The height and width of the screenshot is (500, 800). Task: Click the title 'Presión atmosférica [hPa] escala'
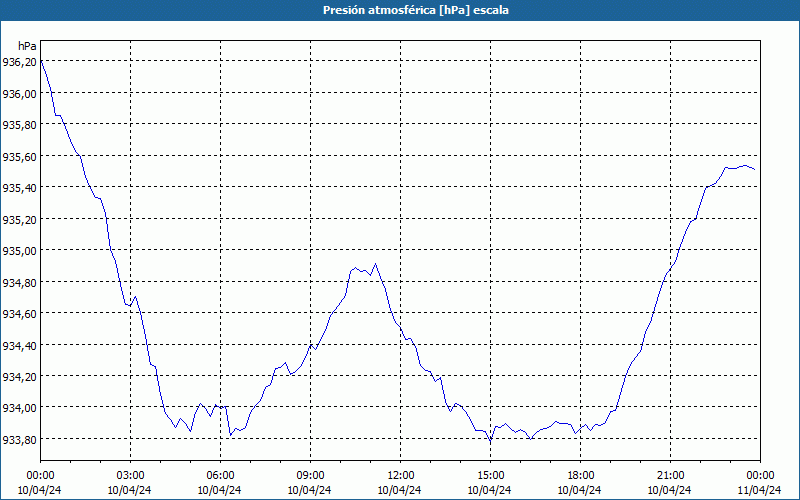[x=416, y=10]
